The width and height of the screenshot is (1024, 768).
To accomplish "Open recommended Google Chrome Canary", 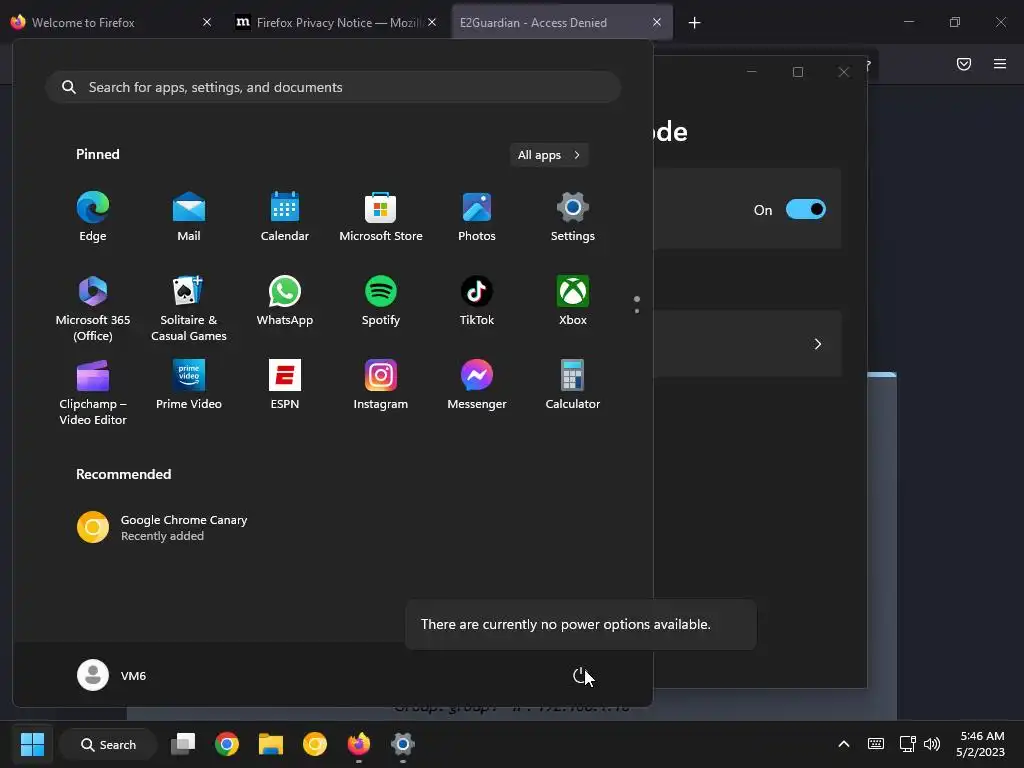I will [x=163, y=528].
